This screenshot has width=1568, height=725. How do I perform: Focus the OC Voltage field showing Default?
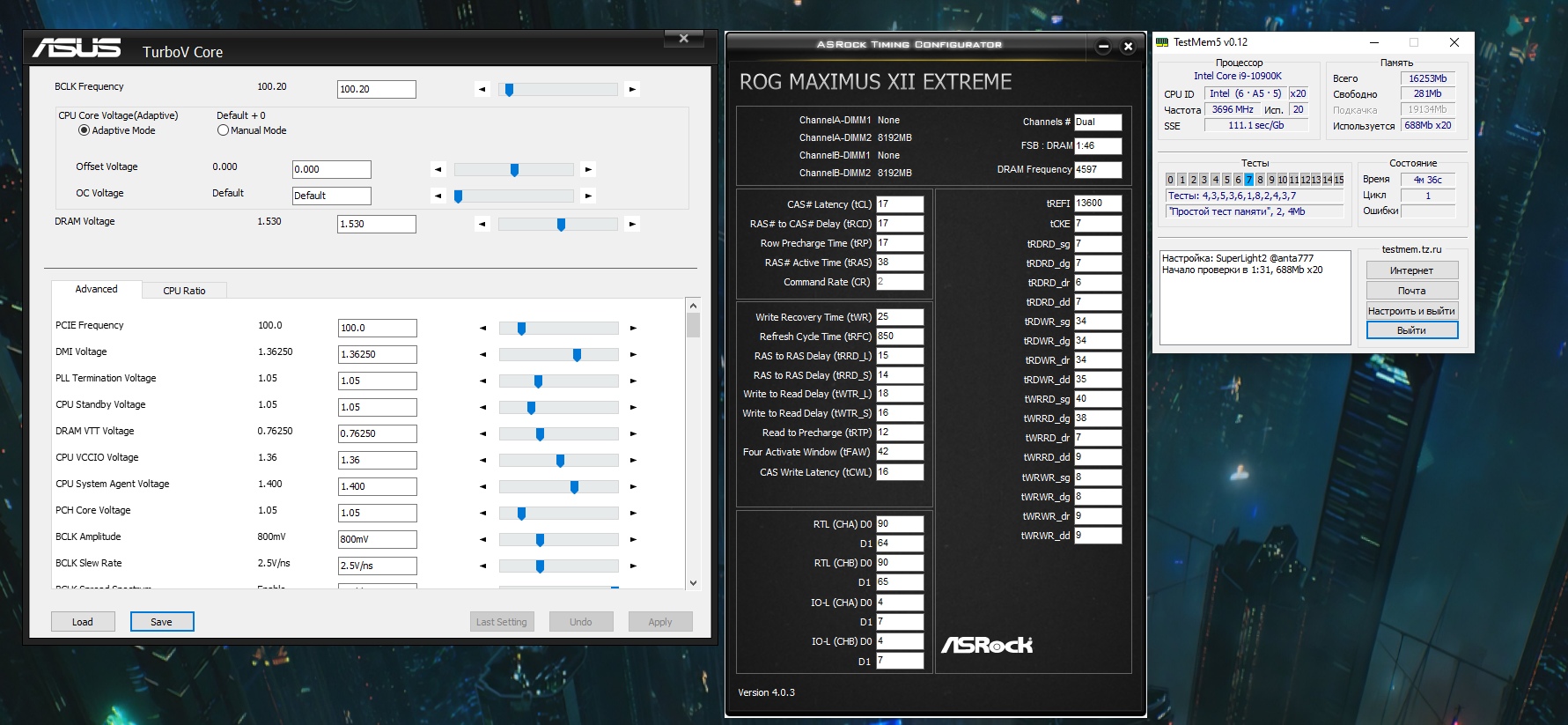[332, 196]
